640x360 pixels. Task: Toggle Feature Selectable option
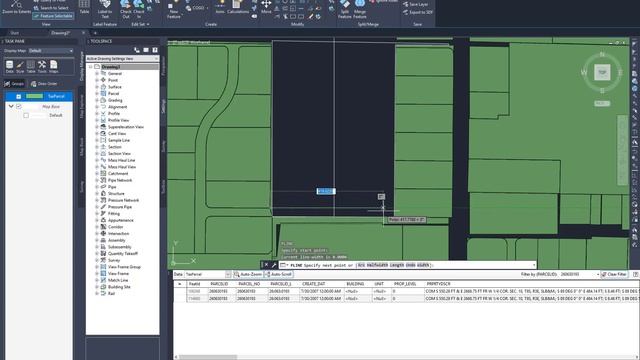pyautogui.click(x=53, y=16)
